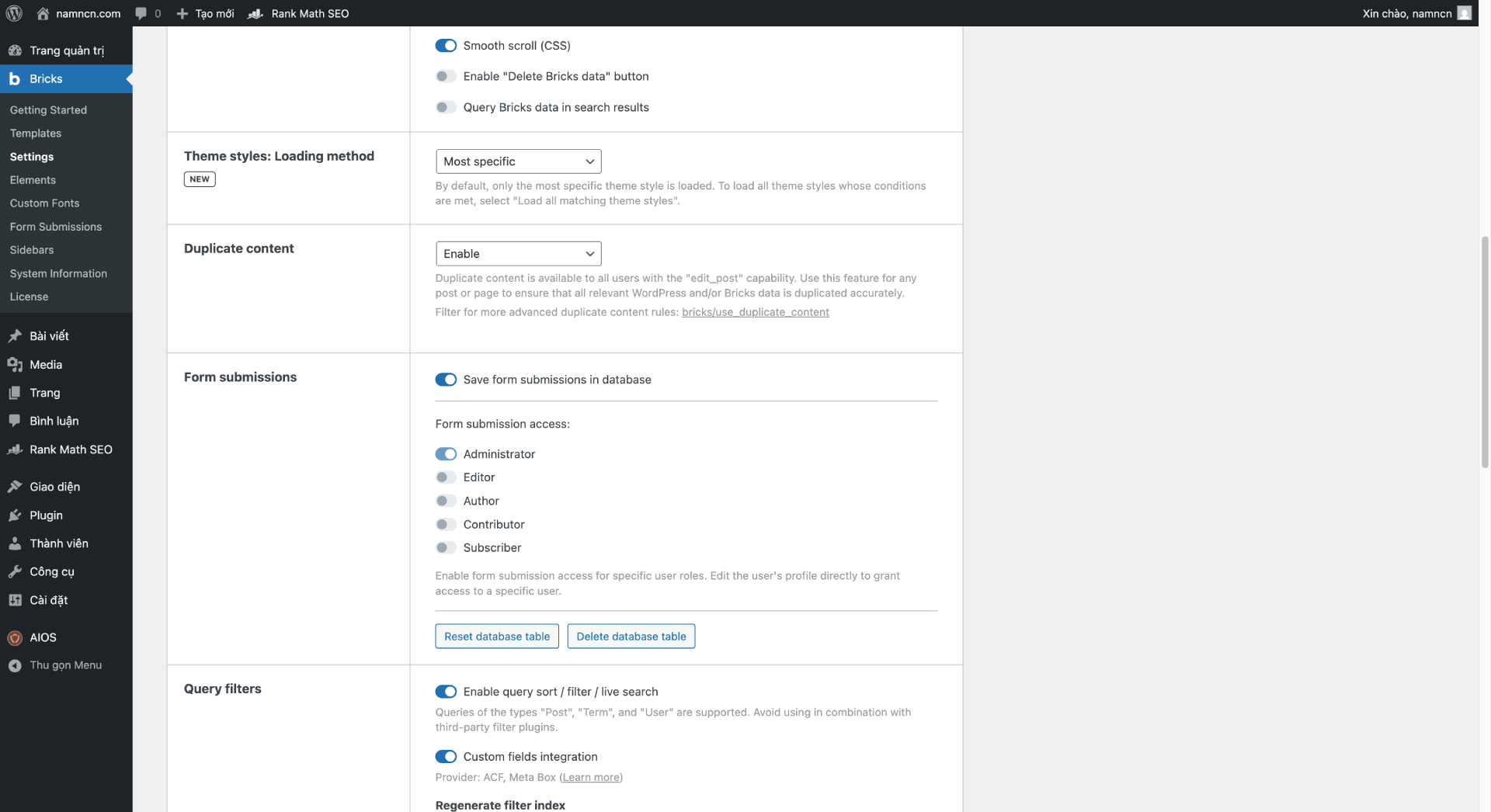
Task: Toggle Smooth scroll (CSS) switch
Action: (446, 46)
